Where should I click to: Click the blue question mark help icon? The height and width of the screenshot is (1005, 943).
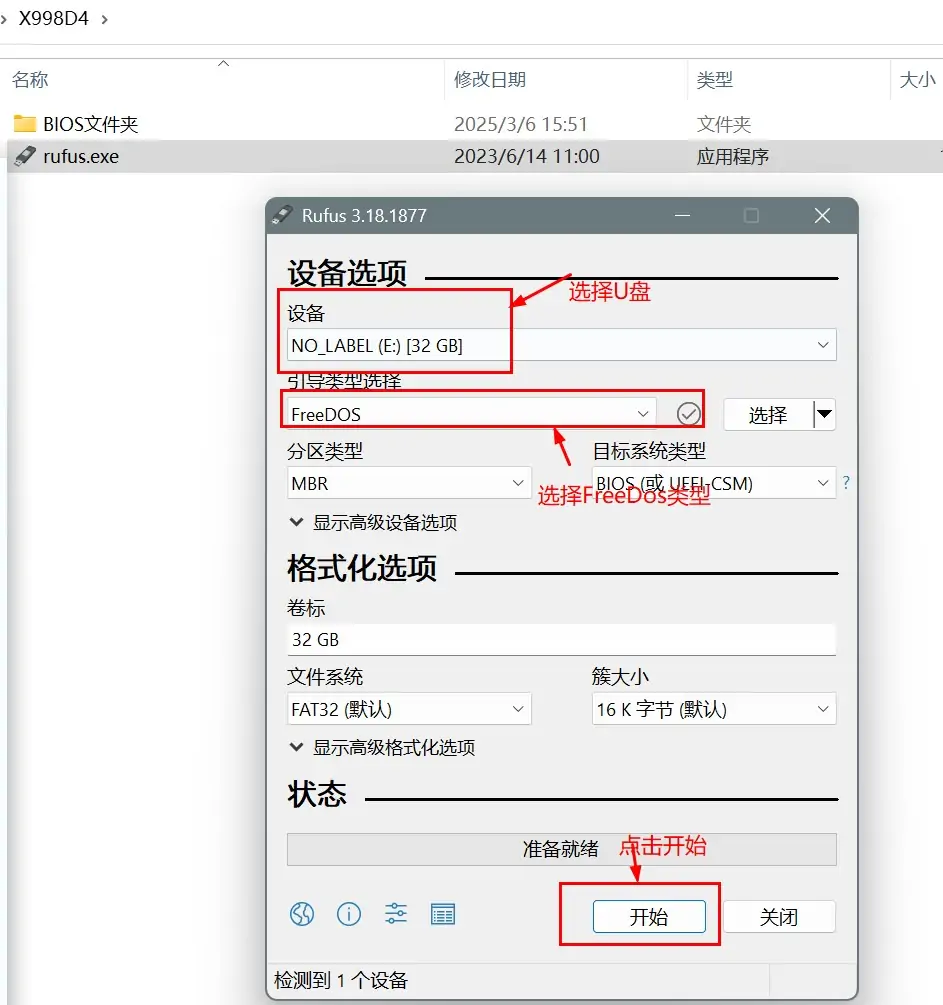tap(846, 483)
